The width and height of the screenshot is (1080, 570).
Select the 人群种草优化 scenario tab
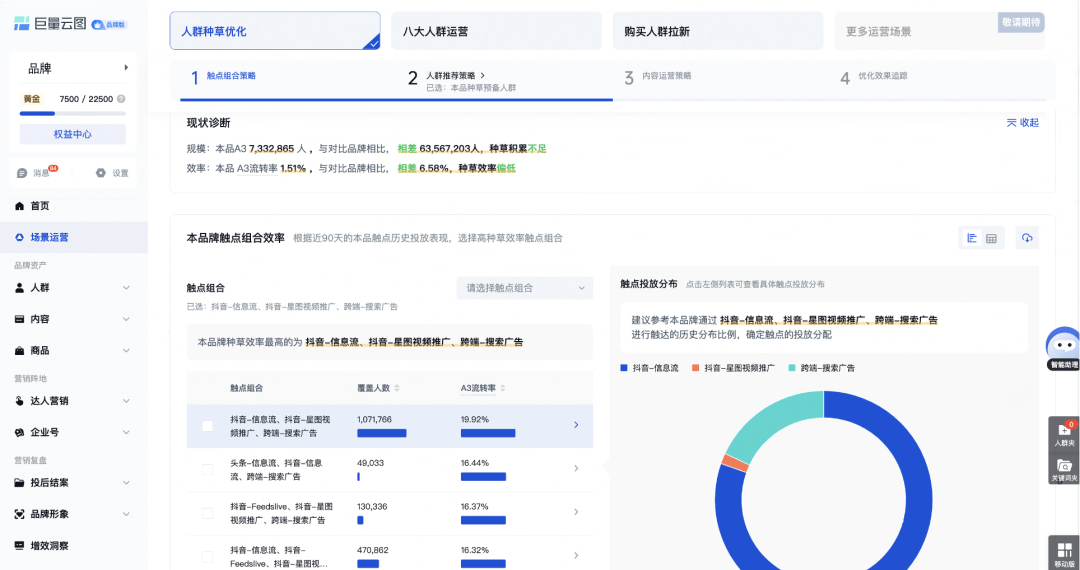[275, 31]
